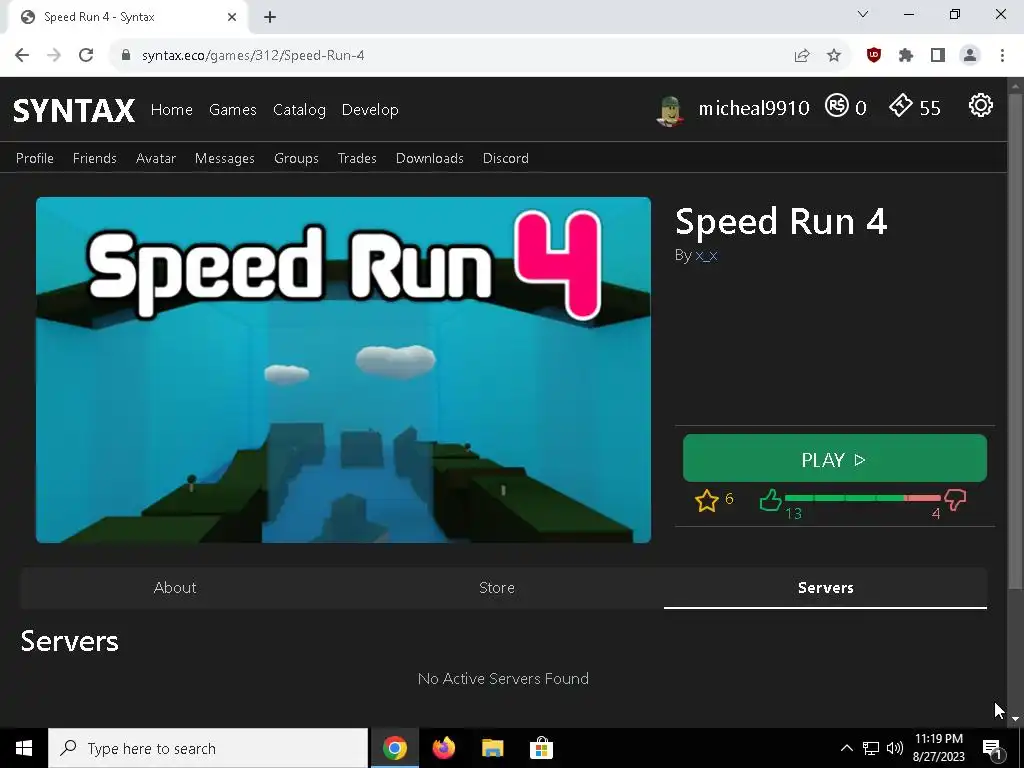Viewport: 1024px width, 768px height.
Task: Open the Chrome profile icon
Action: point(970,56)
